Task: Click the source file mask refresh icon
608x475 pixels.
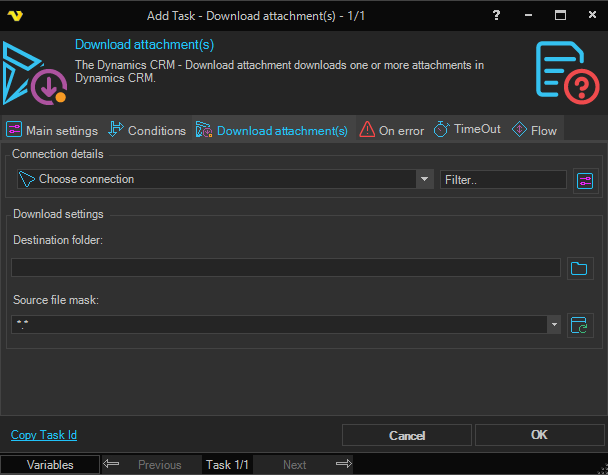Action: coord(579,325)
